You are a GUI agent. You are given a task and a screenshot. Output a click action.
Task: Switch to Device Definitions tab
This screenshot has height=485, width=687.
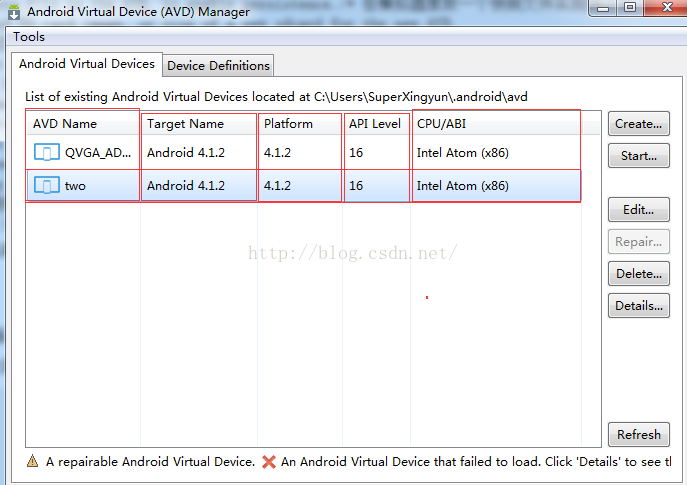pyautogui.click(x=218, y=66)
